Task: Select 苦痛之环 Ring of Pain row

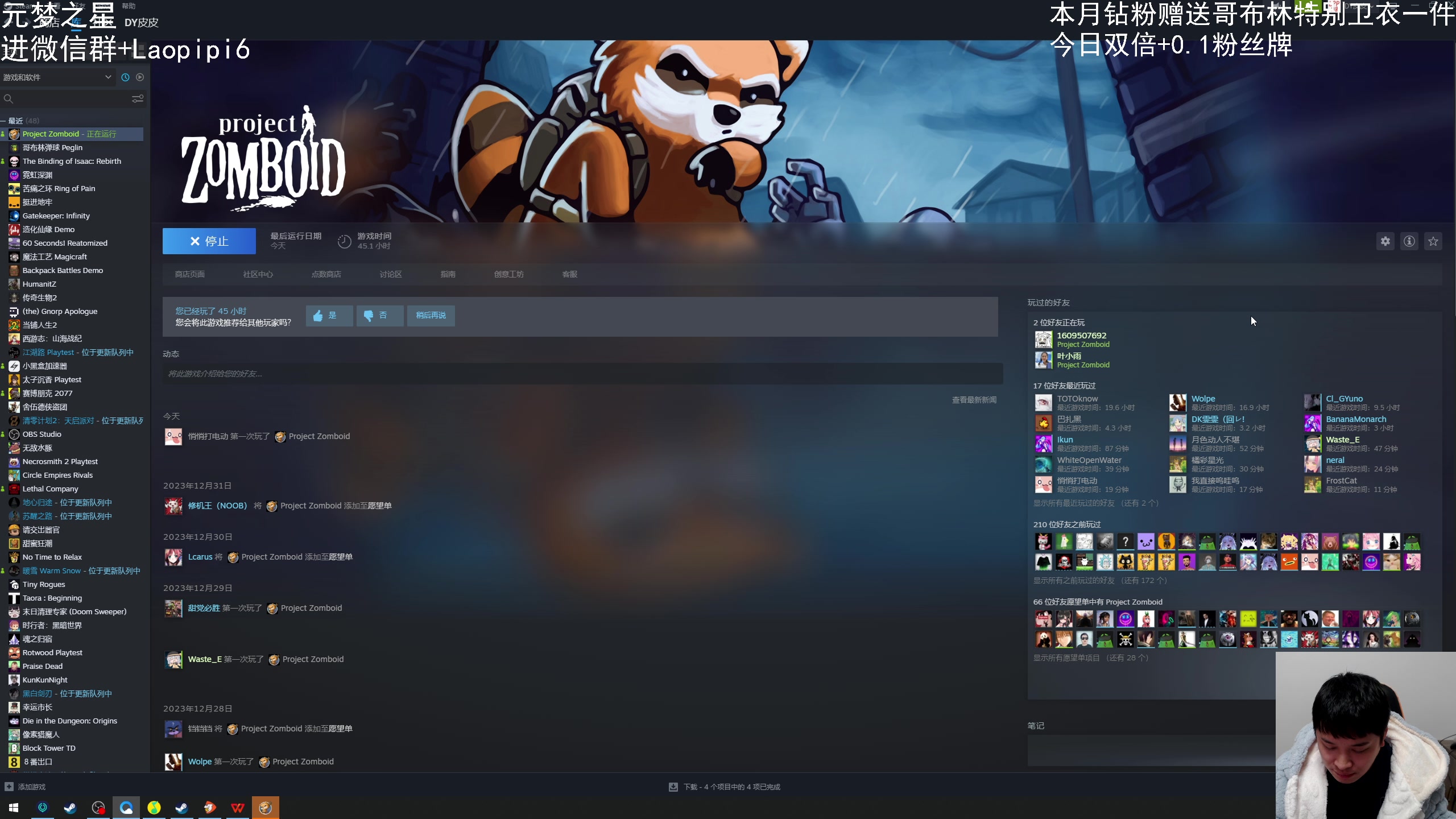Action: tap(73, 189)
